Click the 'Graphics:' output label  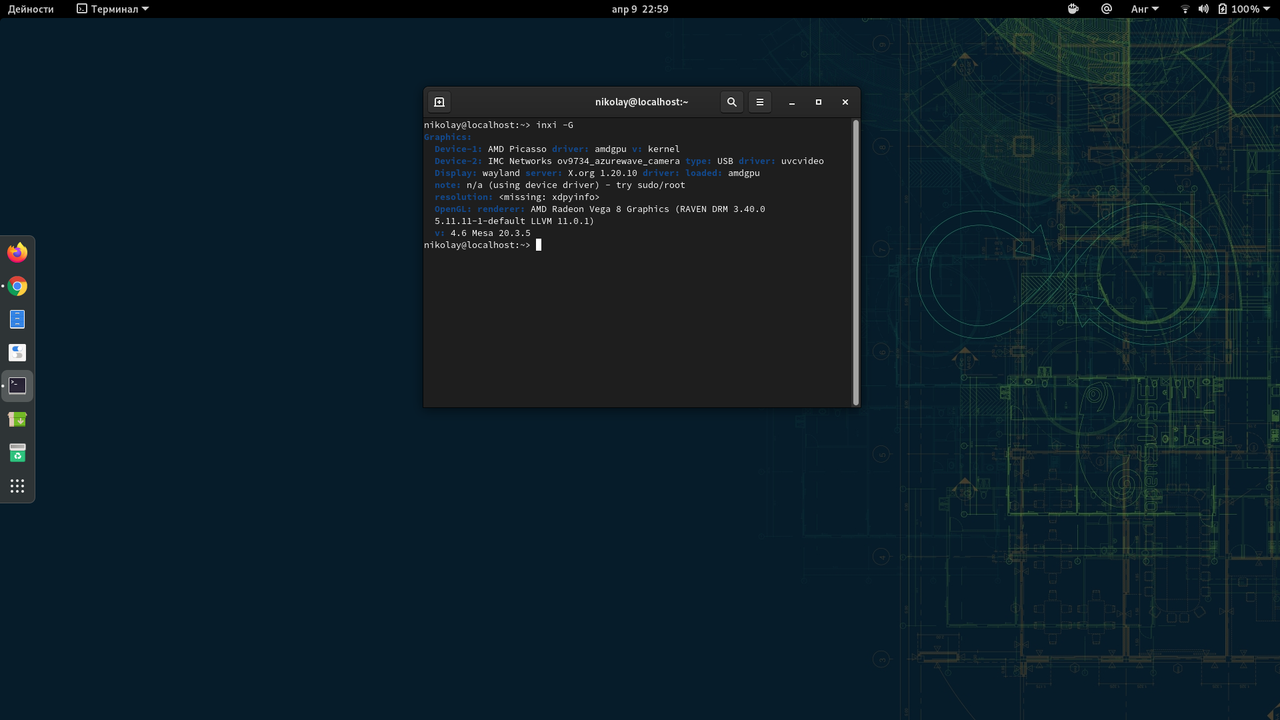[x=447, y=137]
